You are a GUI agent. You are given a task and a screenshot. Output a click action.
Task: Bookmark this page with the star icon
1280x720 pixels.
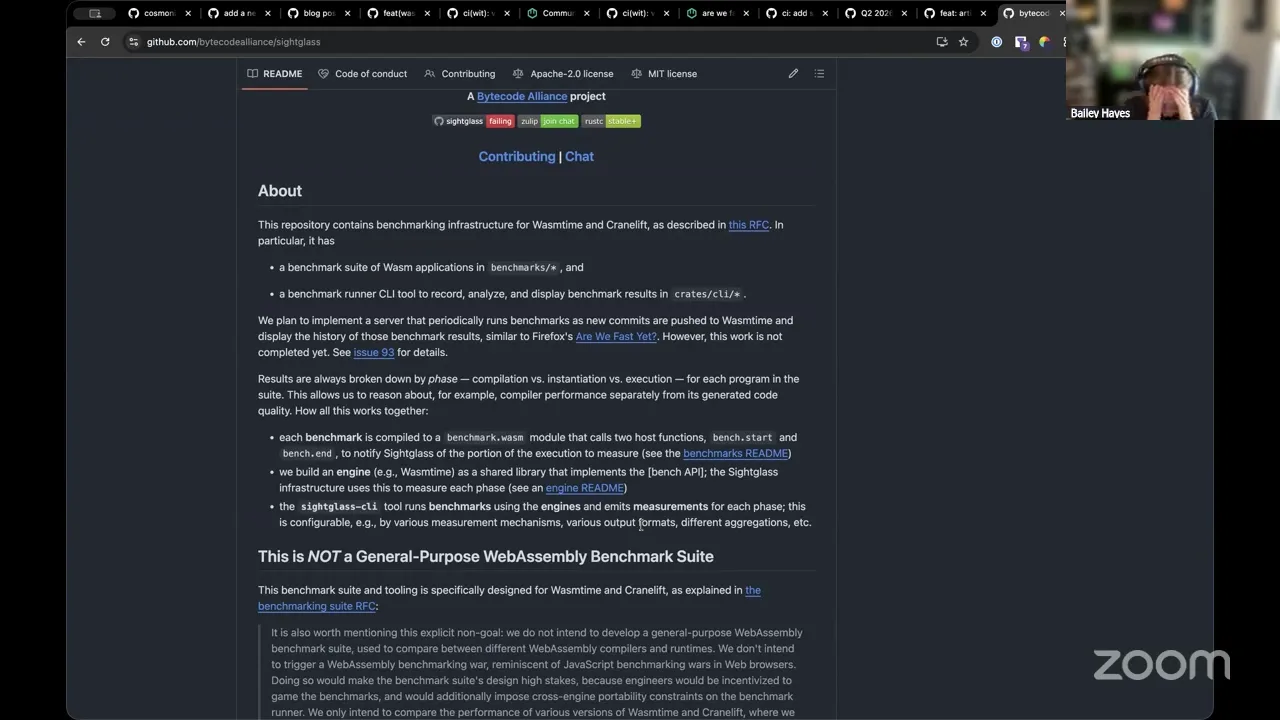point(963,42)
